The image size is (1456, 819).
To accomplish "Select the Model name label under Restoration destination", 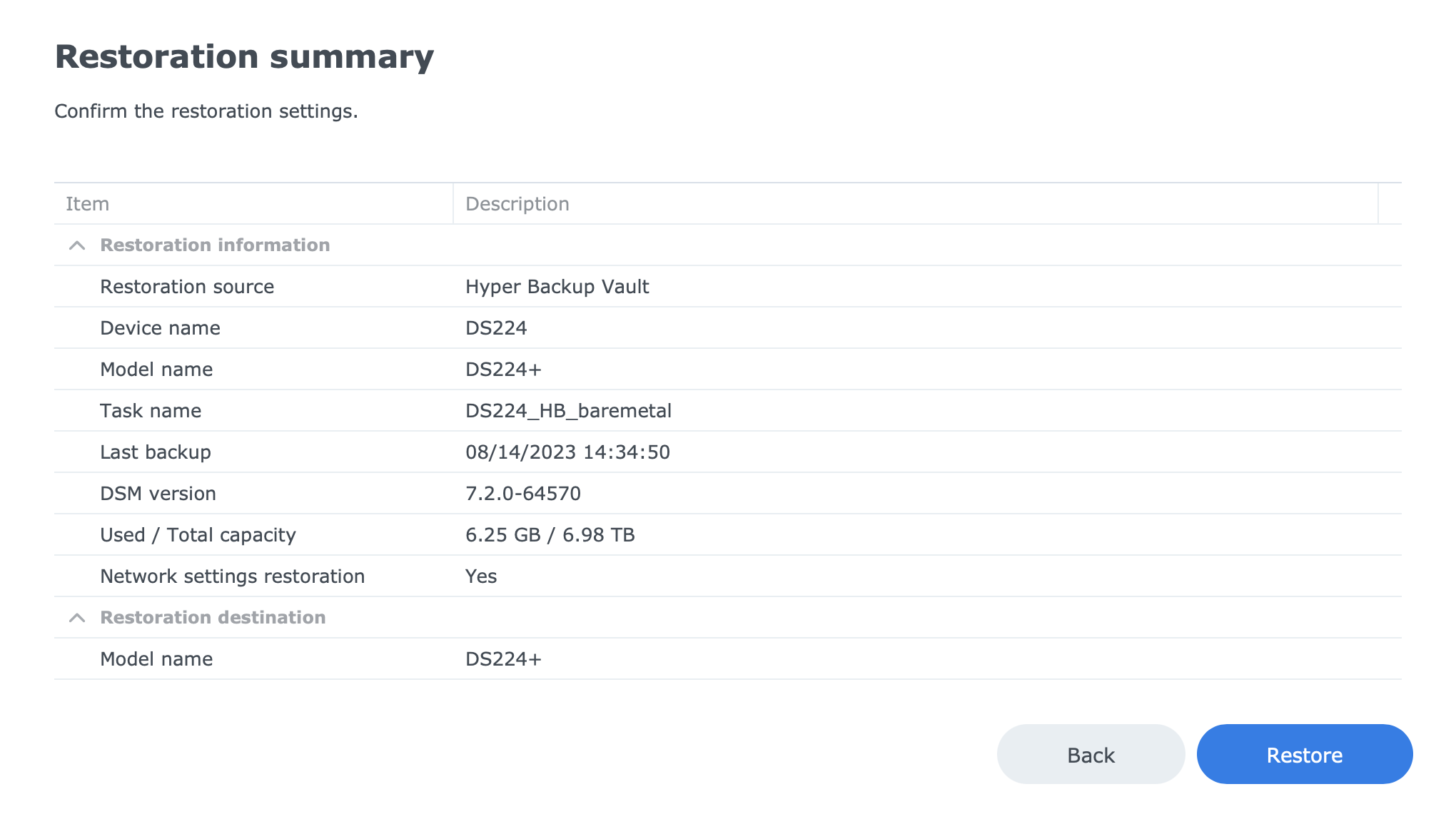I will [x=156, y=659].
